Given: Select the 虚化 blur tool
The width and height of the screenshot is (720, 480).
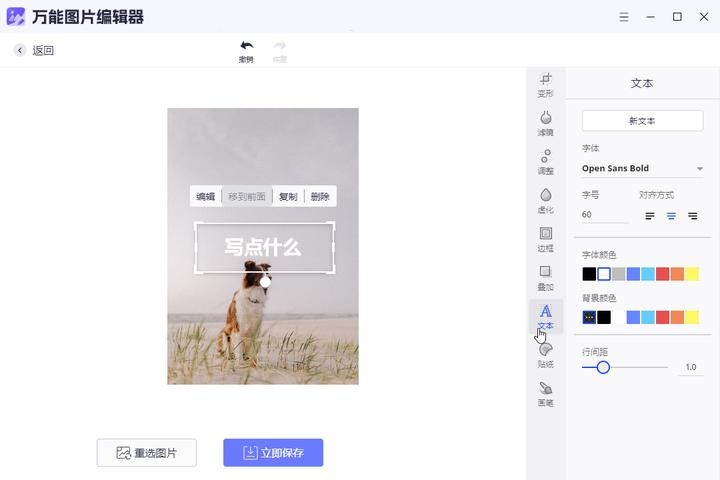Looking at the screenshot, I should pos(545,200).
